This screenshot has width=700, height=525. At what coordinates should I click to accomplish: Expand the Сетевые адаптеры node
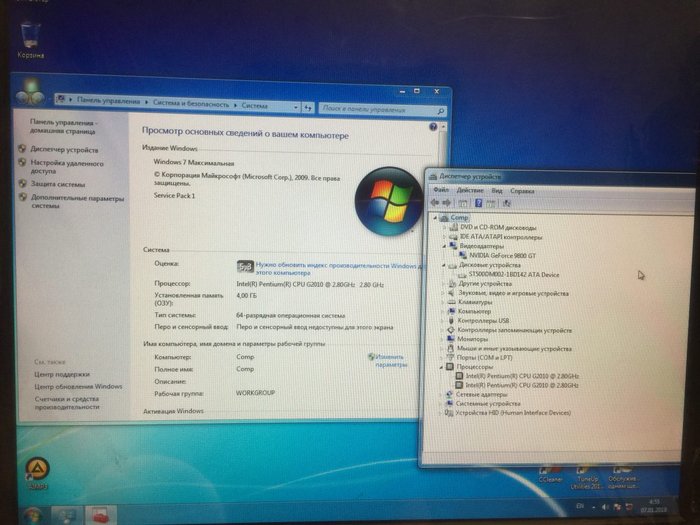[442, 395]
